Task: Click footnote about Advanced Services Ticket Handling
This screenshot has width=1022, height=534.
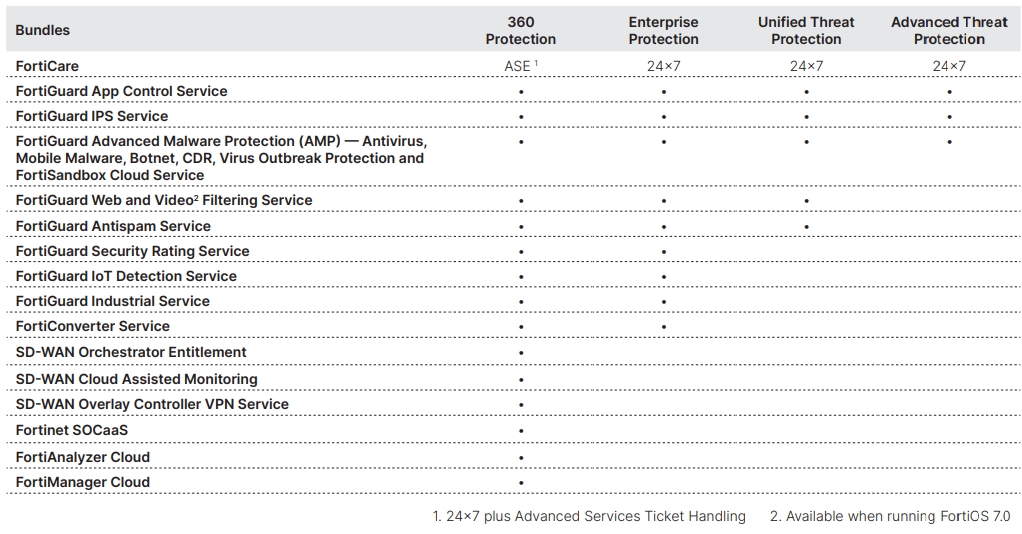Action: coord(589,516)
